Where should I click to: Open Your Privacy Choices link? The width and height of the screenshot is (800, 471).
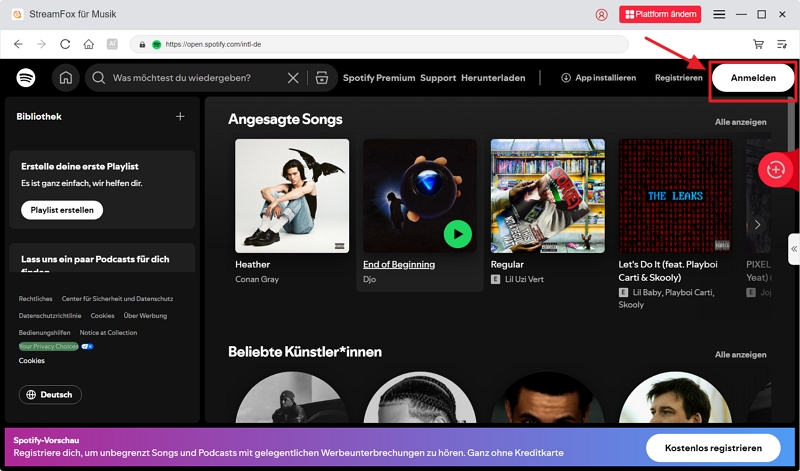48,346
